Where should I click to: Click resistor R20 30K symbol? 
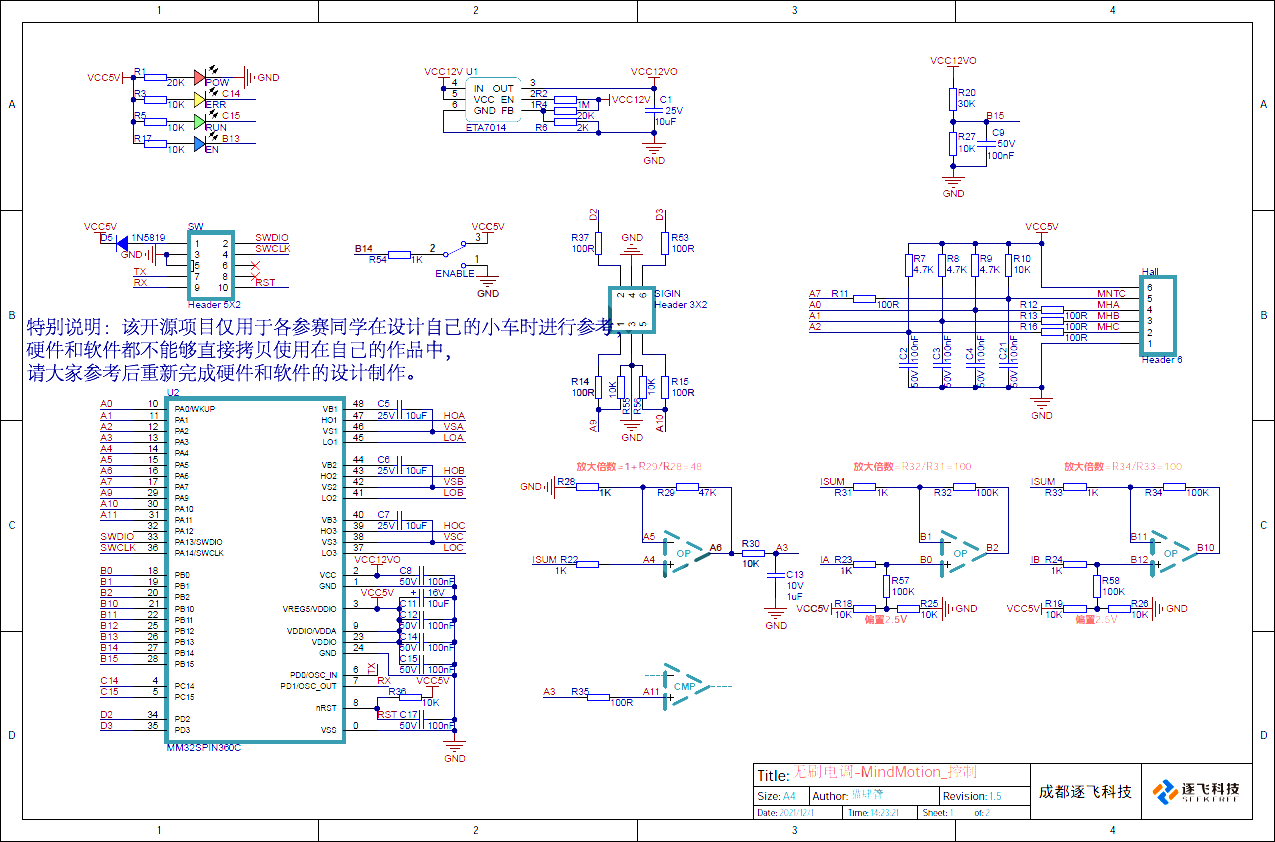click(x=953, y=98)
